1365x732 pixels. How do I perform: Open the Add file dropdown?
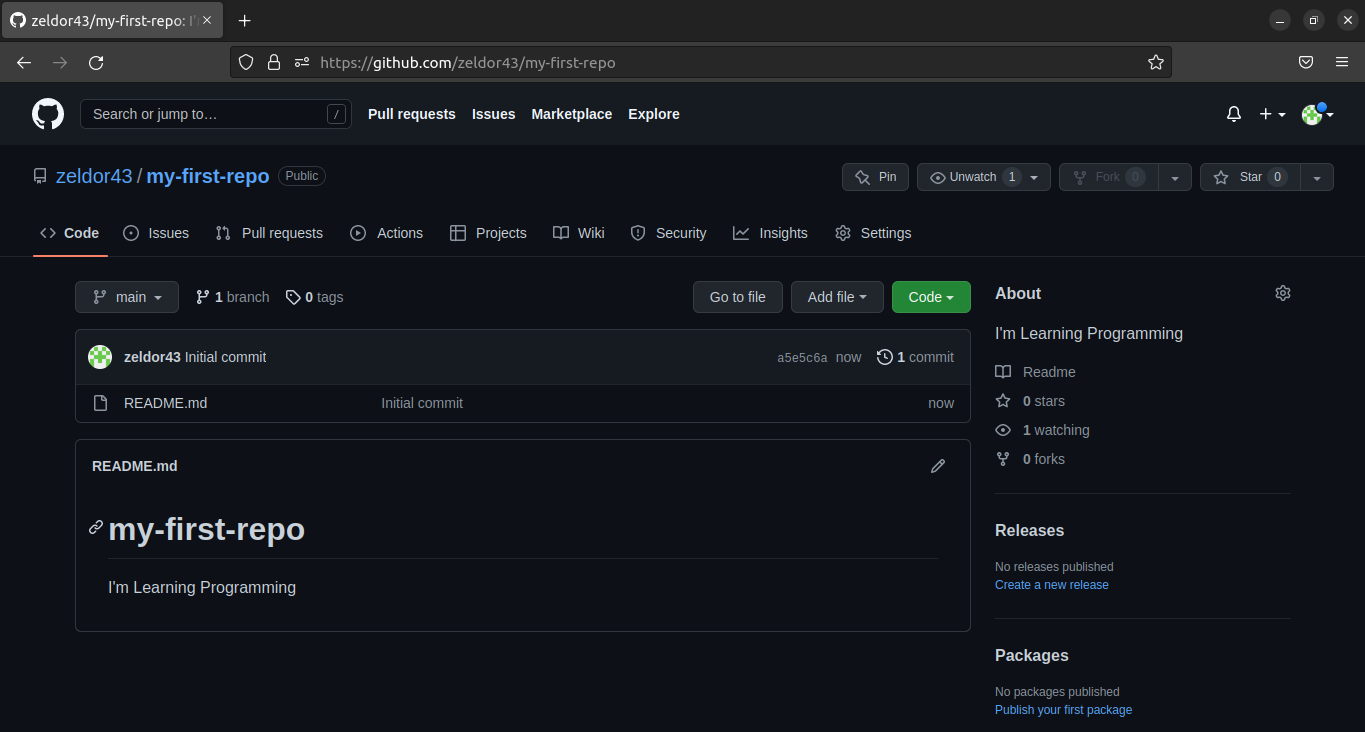(x=837, y=297)
